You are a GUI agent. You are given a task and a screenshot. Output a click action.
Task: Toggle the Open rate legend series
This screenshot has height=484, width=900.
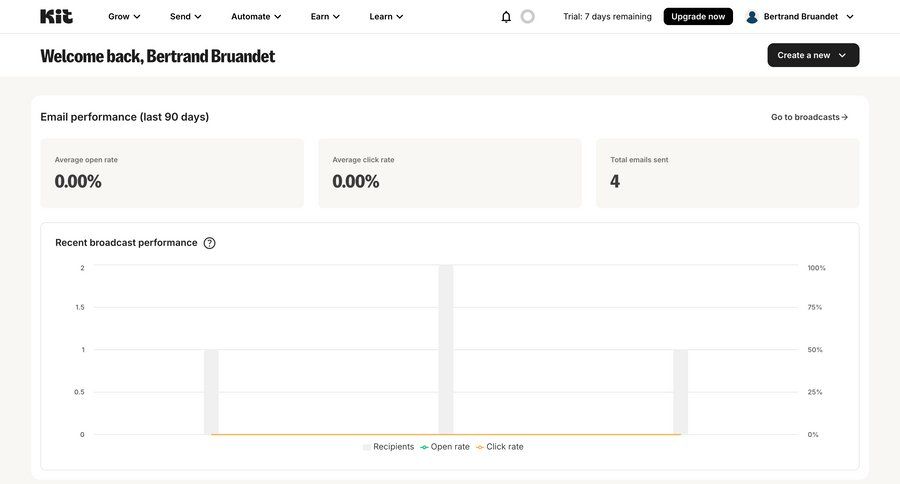pyautogui.click(x=445, y=447)
